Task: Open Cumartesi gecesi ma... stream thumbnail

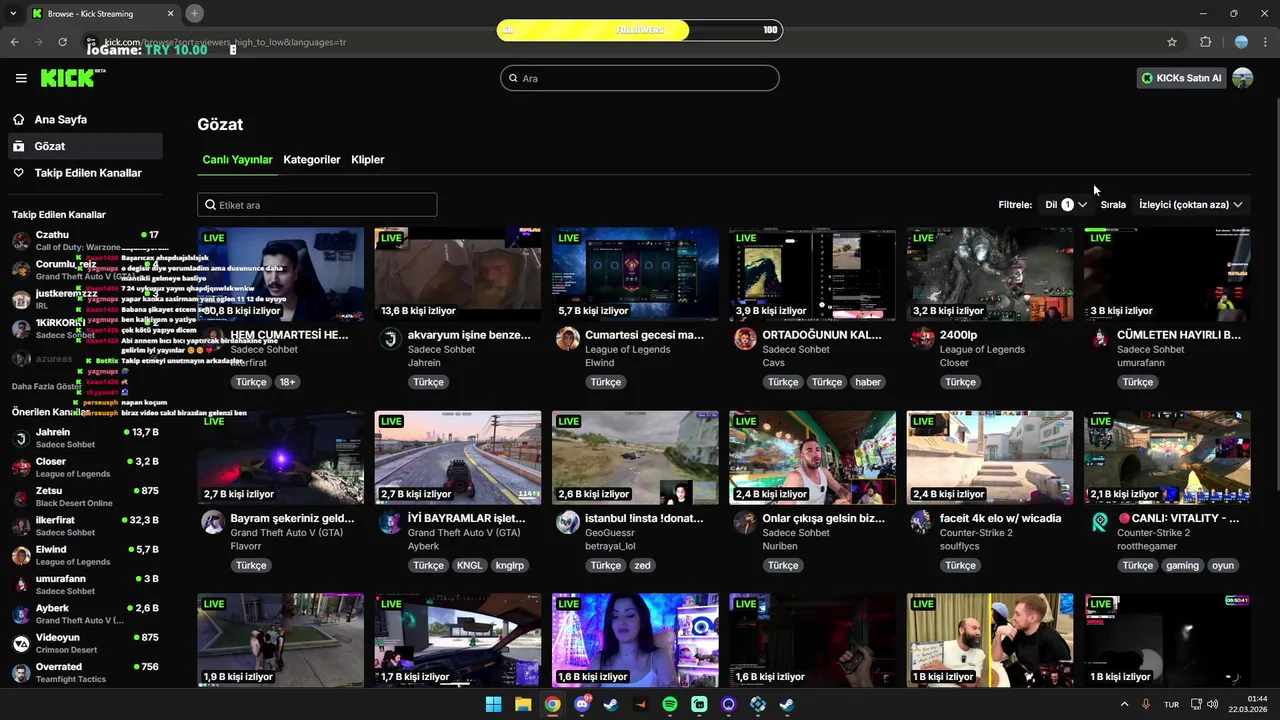Action: pos(635,274)
